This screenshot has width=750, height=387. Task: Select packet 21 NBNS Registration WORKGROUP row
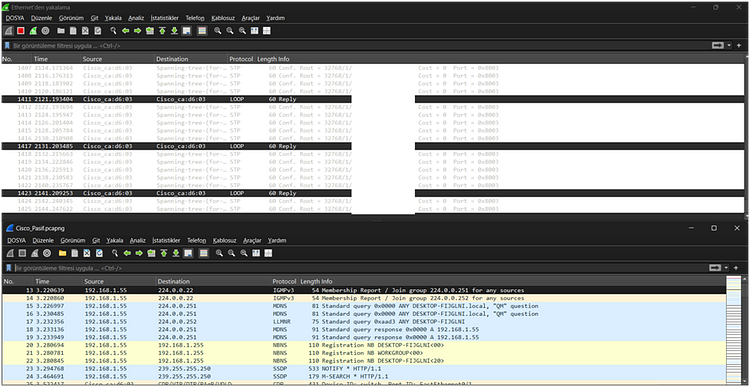coord(364,353)
